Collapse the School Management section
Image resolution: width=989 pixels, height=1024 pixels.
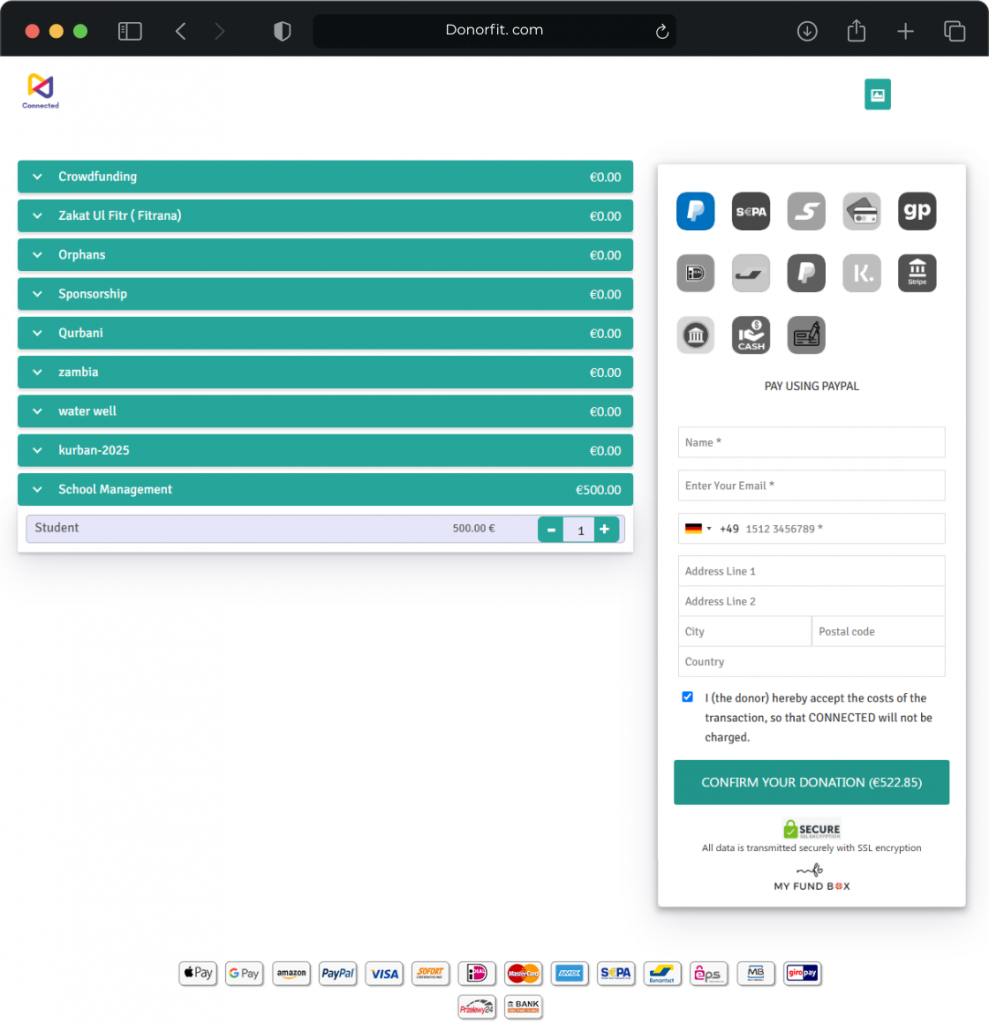pyautogui.click(x=325, y=490)
